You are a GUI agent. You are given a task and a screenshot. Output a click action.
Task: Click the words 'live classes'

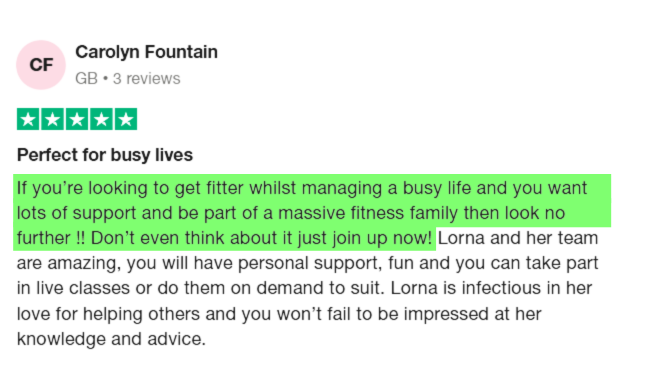[x=83, y=288]
